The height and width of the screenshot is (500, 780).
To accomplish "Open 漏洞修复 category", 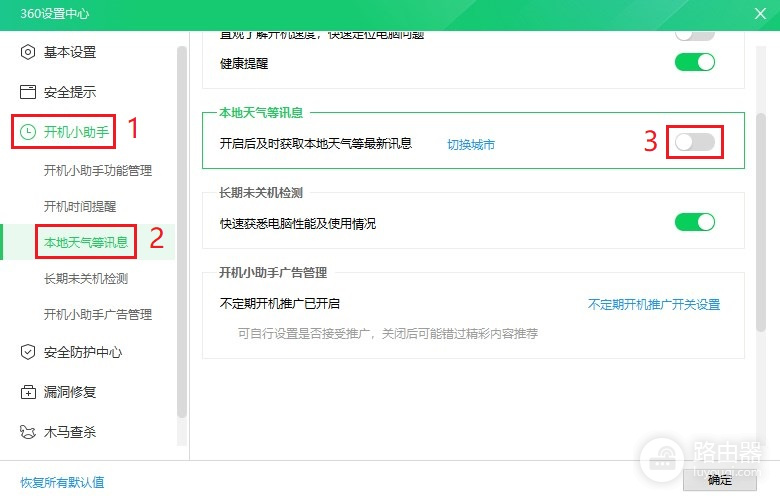I will [70, 392].
